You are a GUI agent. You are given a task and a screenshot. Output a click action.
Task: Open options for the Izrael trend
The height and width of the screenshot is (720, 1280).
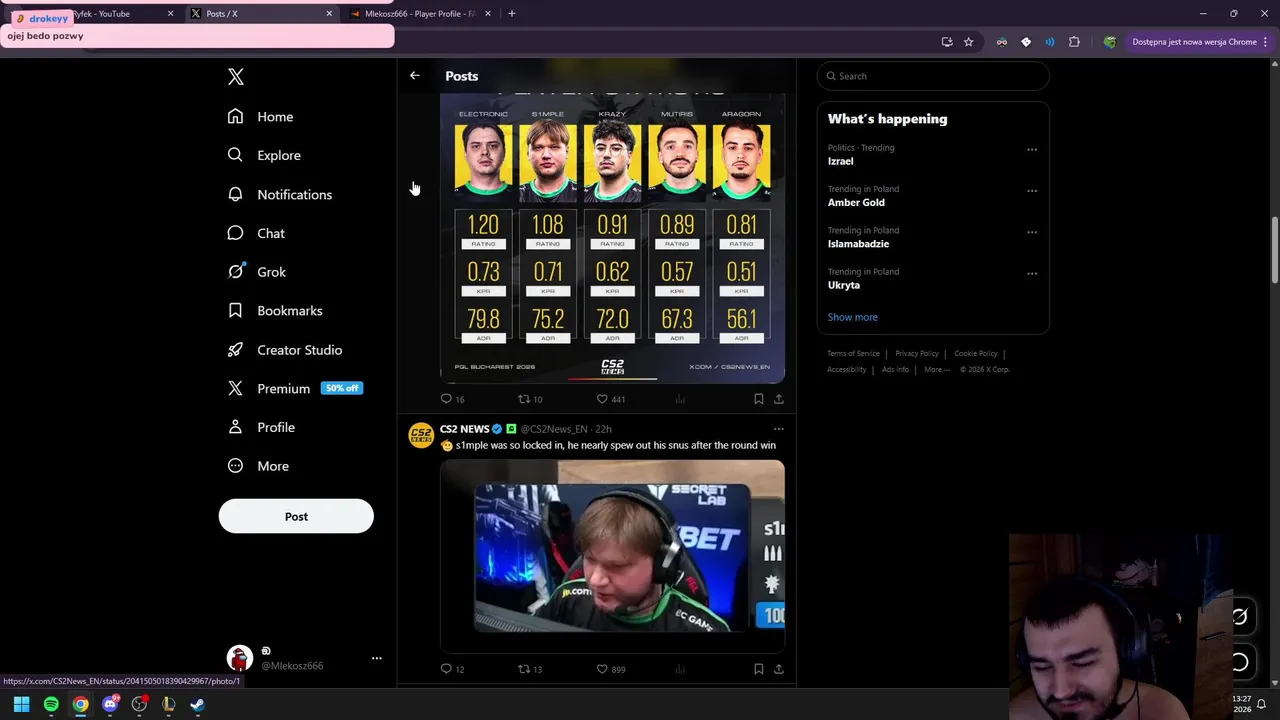coord(1032,150)
